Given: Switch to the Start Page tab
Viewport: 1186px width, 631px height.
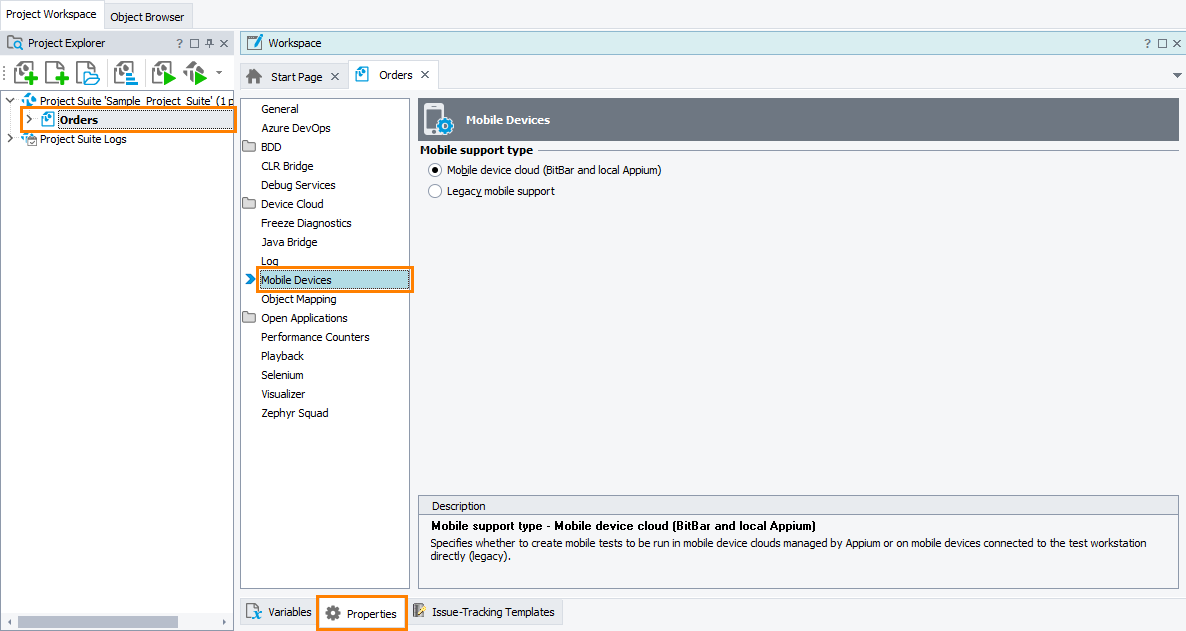Looking at the screenshot, I should 296,76.
